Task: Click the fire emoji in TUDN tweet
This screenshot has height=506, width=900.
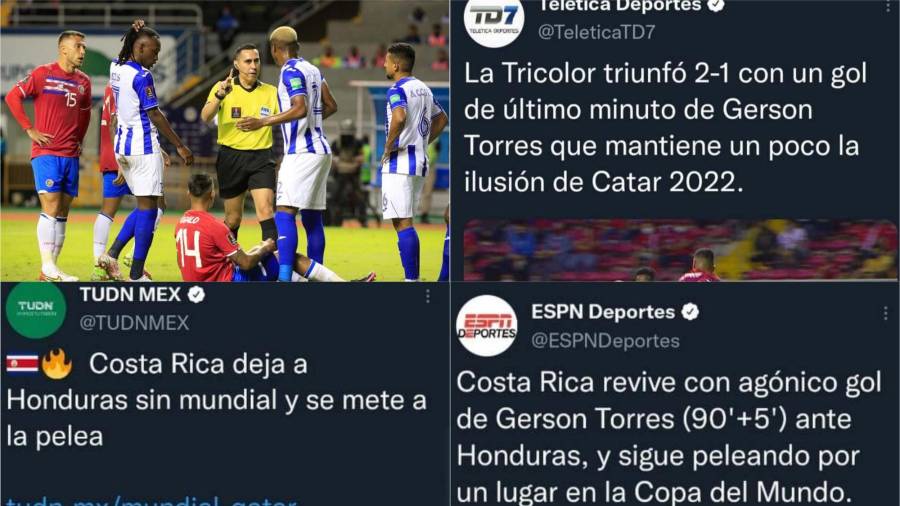Action: [x=57, y=364]
